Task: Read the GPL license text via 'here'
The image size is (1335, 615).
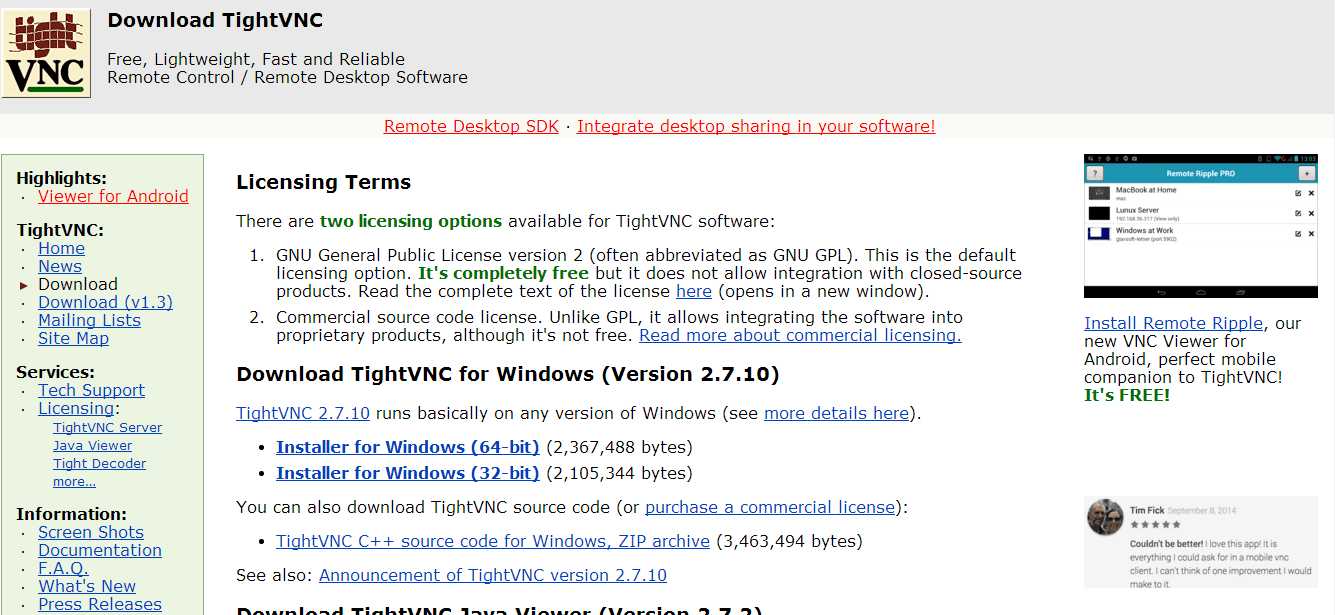Action: pyautogui.click(x=694, y=291)
